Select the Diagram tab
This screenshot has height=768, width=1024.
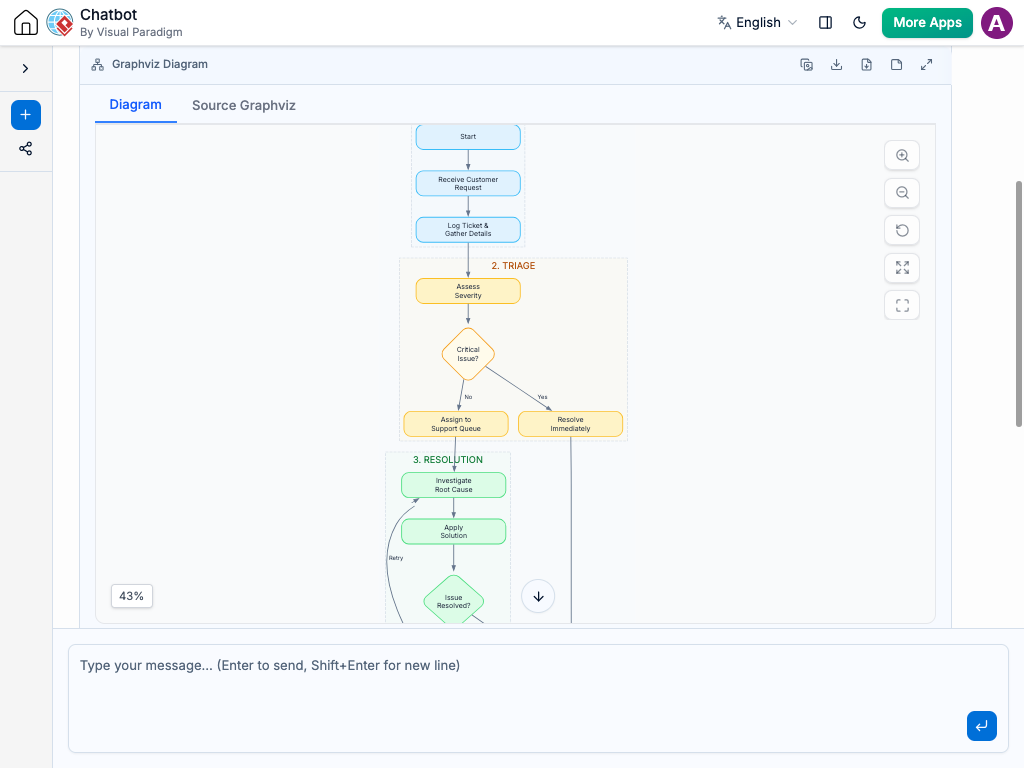pos(135,104)
